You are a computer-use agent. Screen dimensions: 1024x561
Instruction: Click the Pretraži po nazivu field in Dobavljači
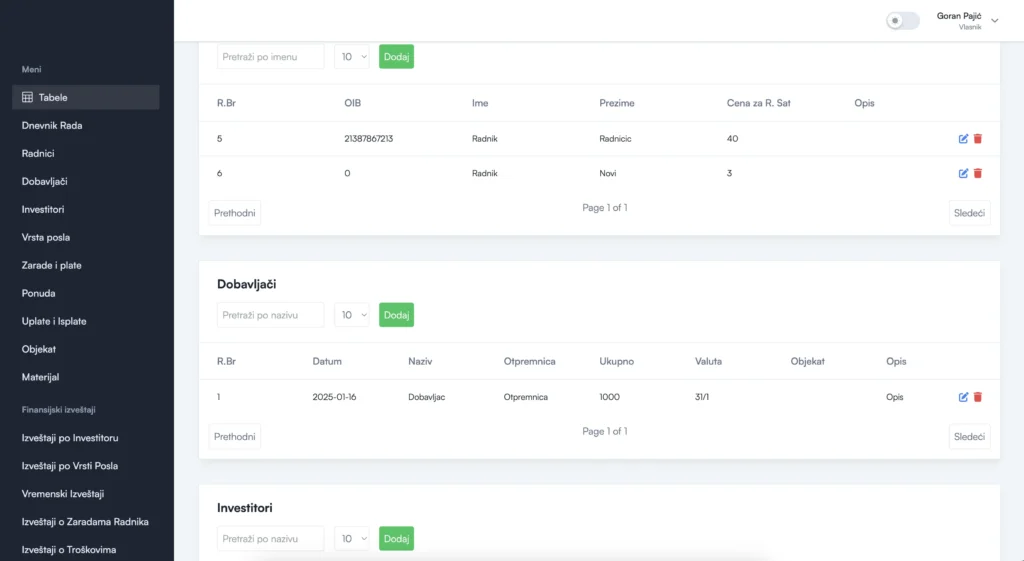click(x=270, y=315)
